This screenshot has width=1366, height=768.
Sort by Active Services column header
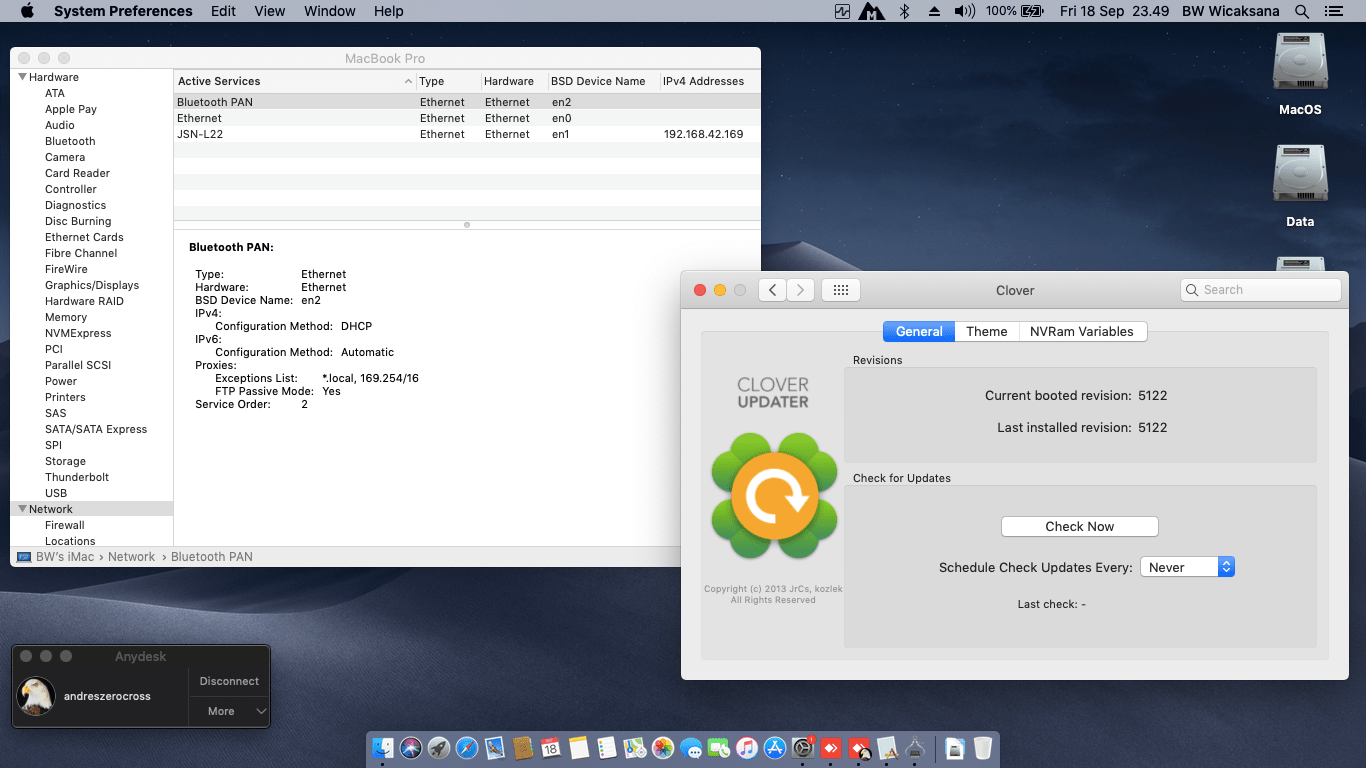[295, 81]
